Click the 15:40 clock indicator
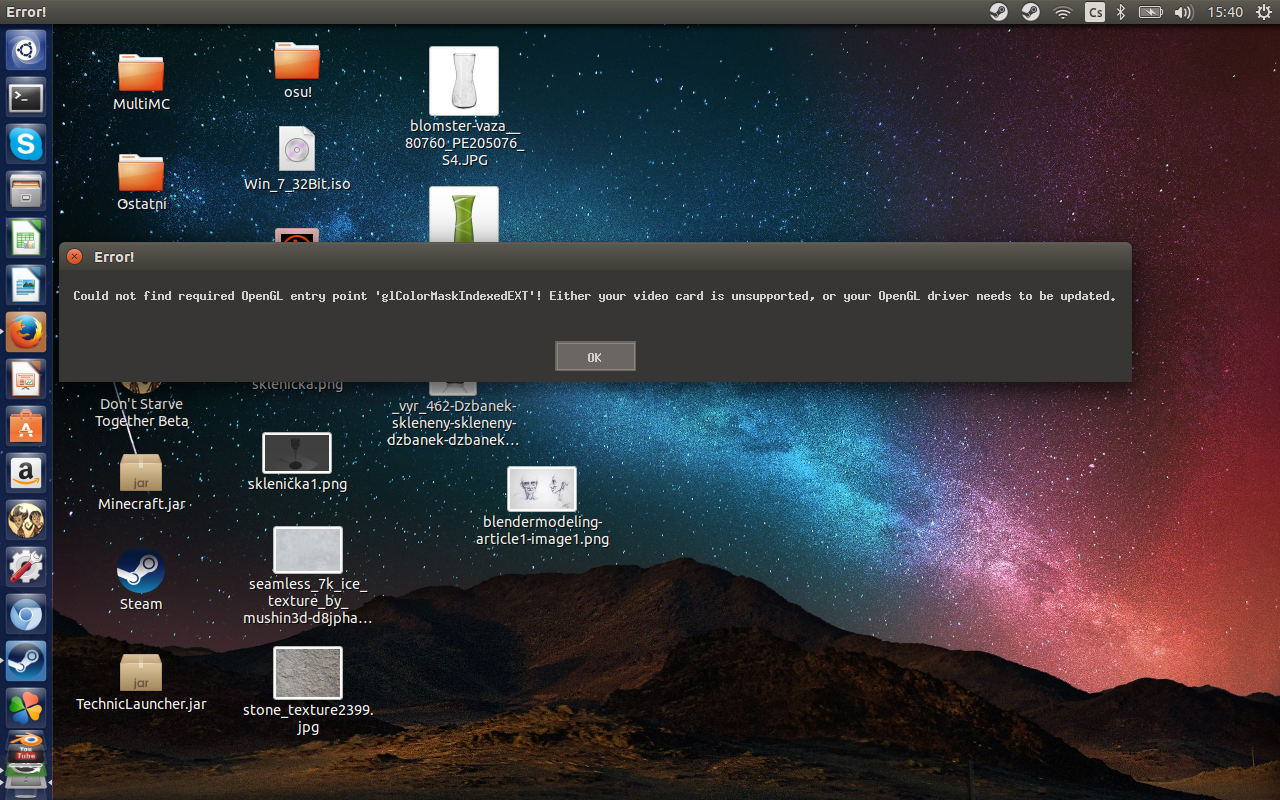 click(x=1224, y=12)
